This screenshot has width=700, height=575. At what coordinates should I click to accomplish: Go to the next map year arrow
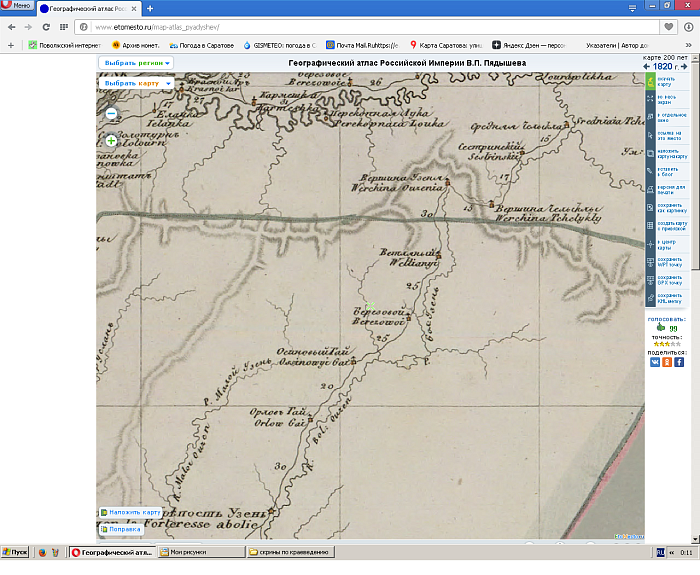684,67
